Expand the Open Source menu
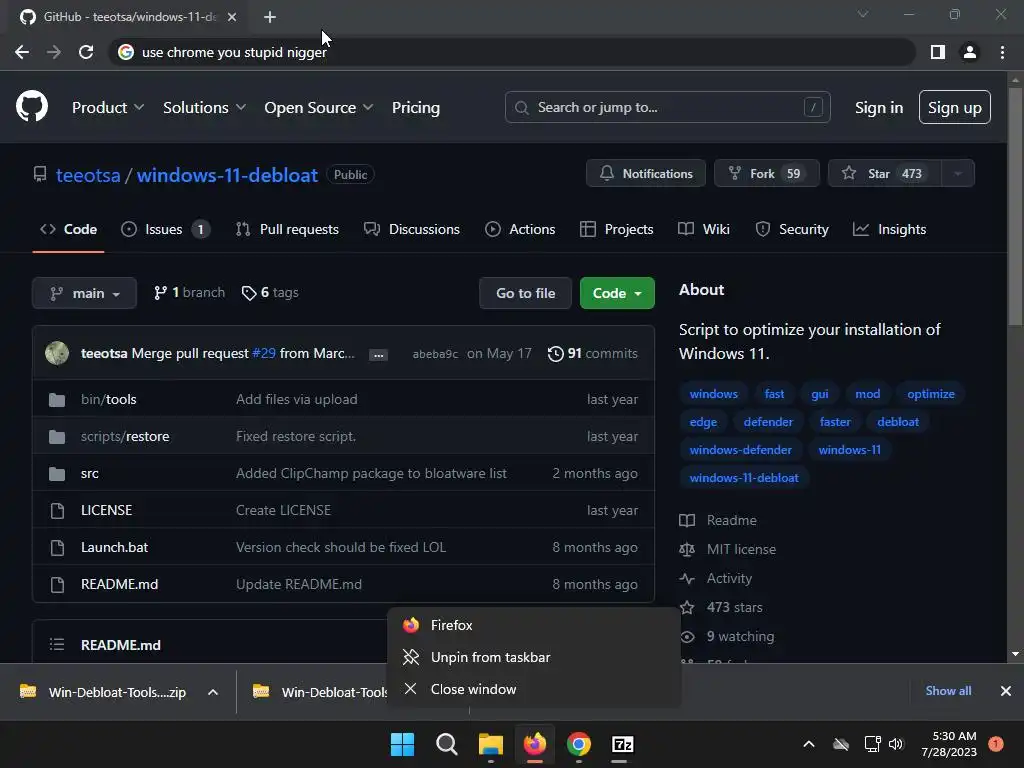Viewport: 1024px width, 768px height. point(318,107)
